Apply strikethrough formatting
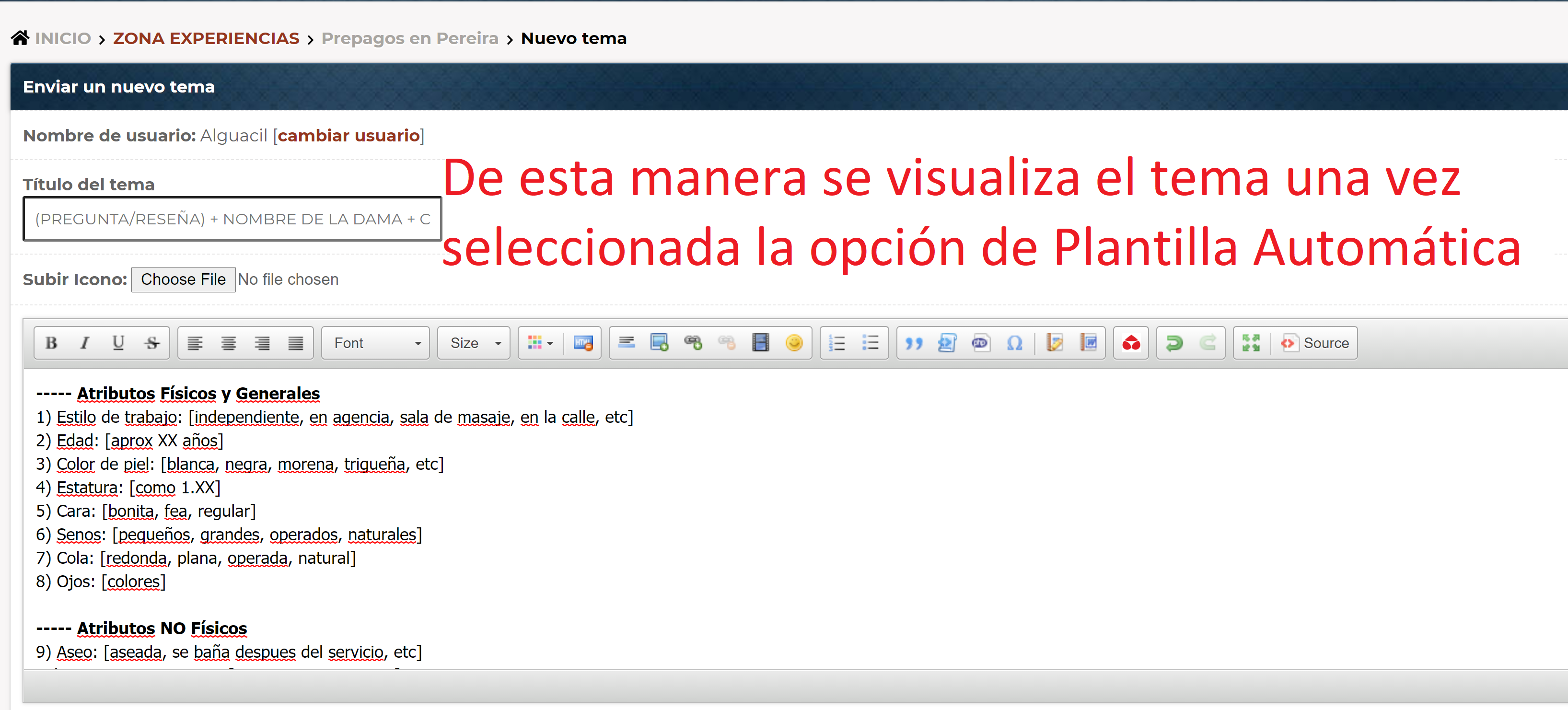The height and width of the screenshot is (710, 1568). (152, 343)
